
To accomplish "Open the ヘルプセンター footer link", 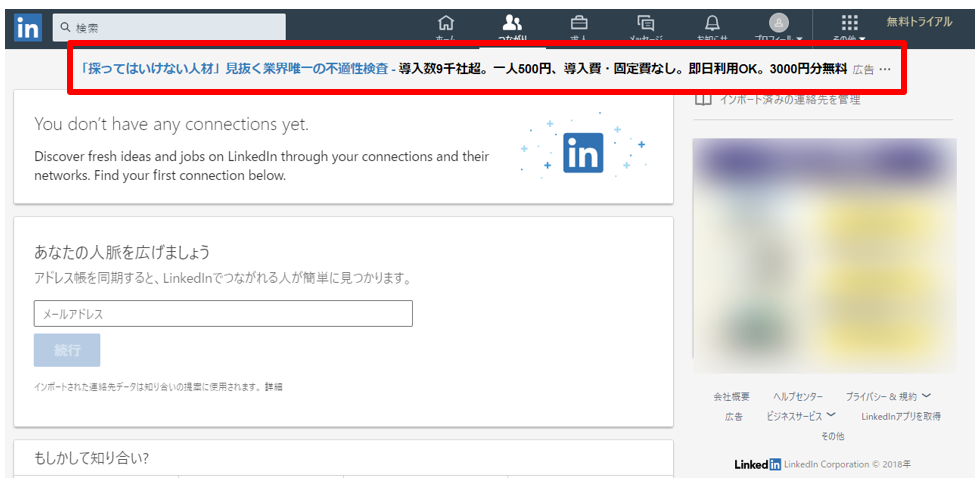I will coord(798,397).
